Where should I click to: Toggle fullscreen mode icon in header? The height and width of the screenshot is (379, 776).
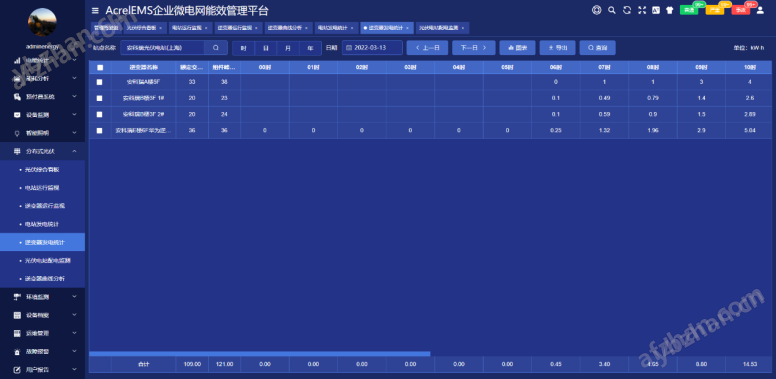(x=642, y=10)
